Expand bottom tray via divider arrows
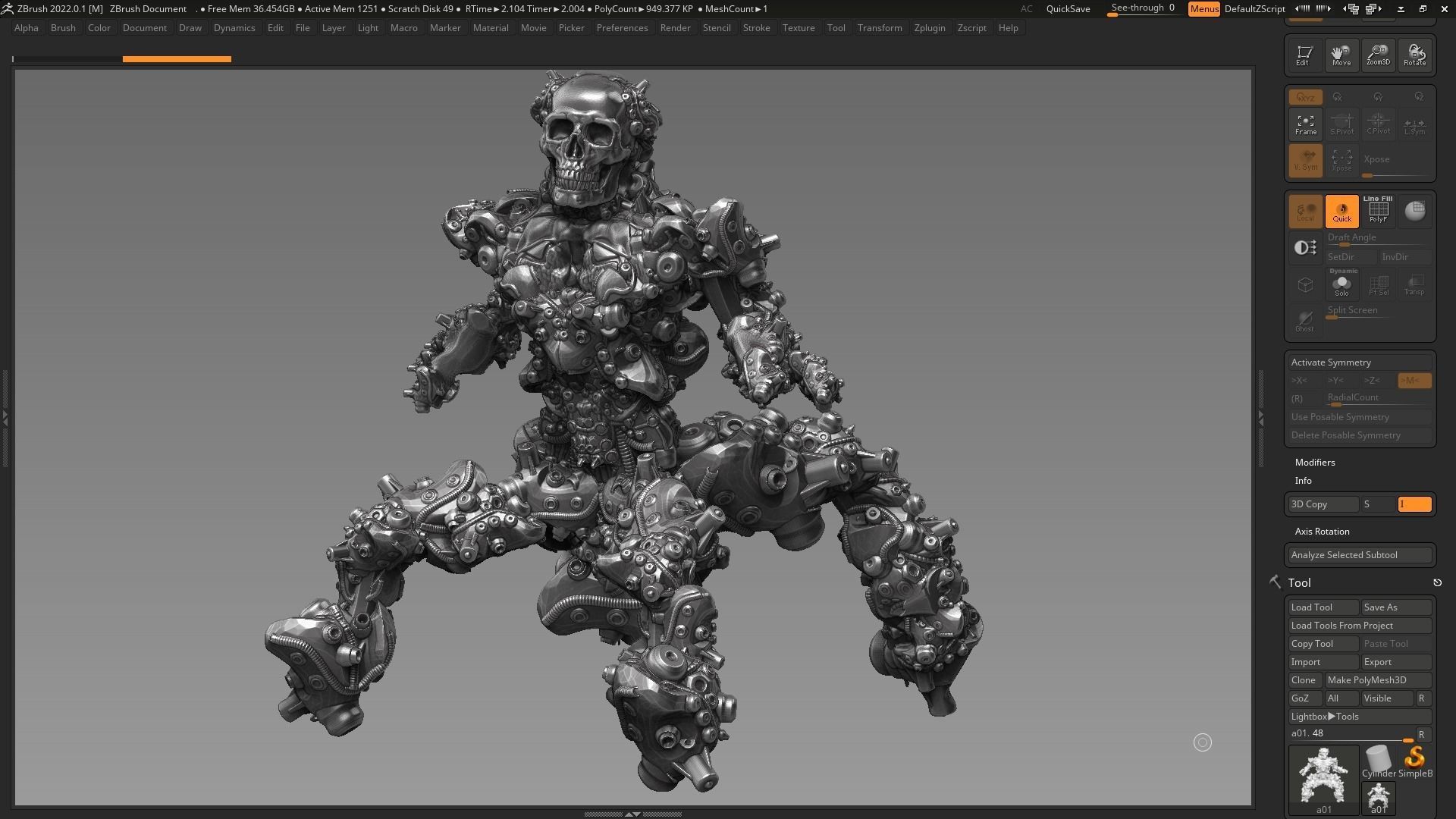This screenshot has height=819, width=1456. pos(632,814)
